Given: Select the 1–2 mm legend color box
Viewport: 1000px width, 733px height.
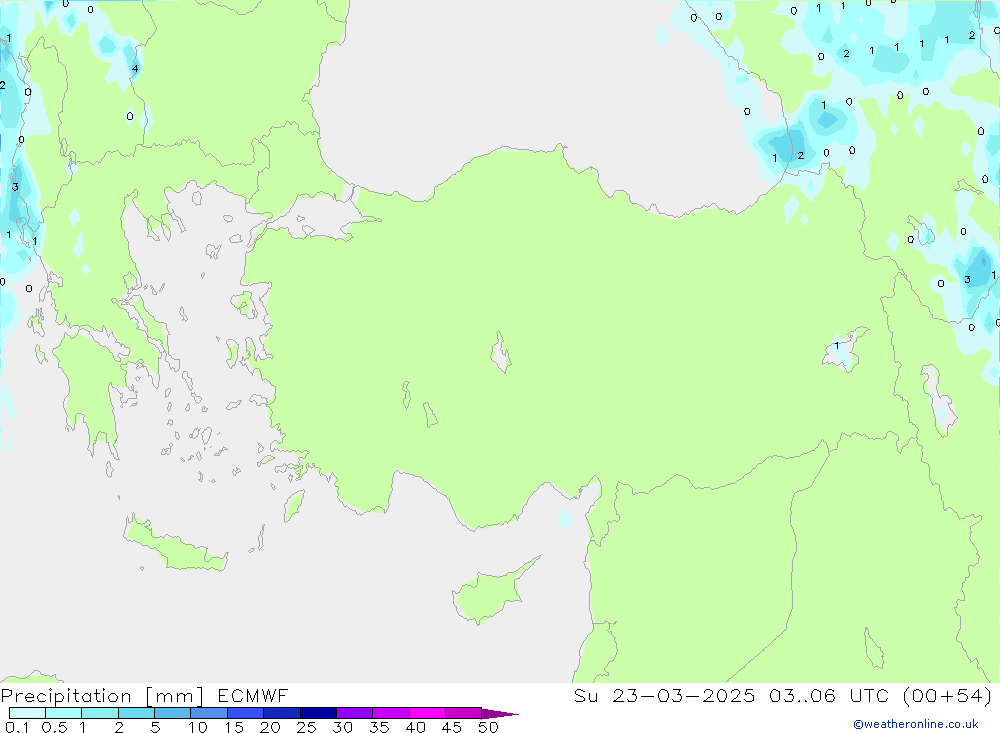Looking at the screenshot, I should [x=99, y=713].
